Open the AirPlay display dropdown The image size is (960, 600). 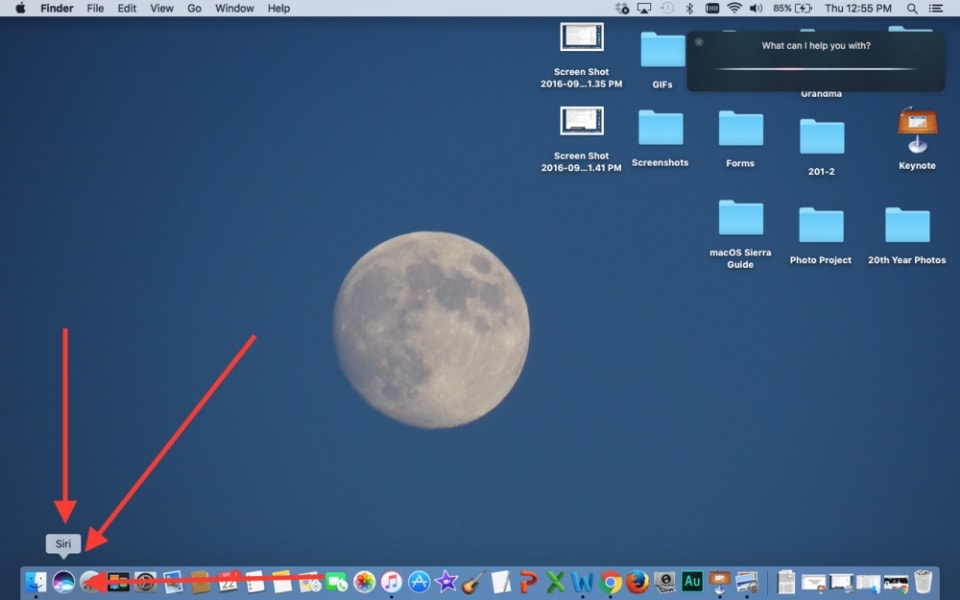(x=644, y=8)
